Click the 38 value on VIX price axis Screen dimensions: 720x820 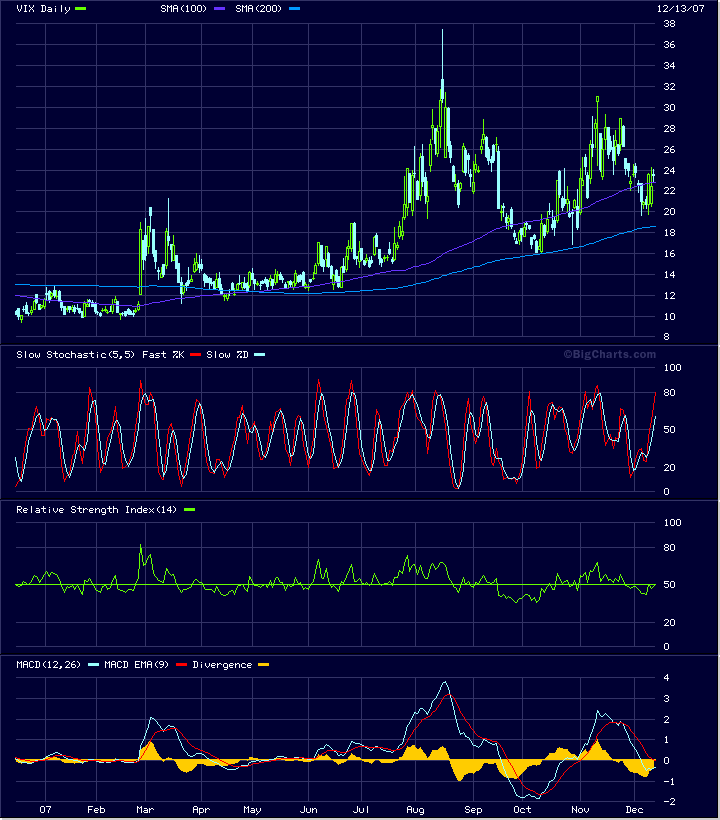tap(669, 24)
